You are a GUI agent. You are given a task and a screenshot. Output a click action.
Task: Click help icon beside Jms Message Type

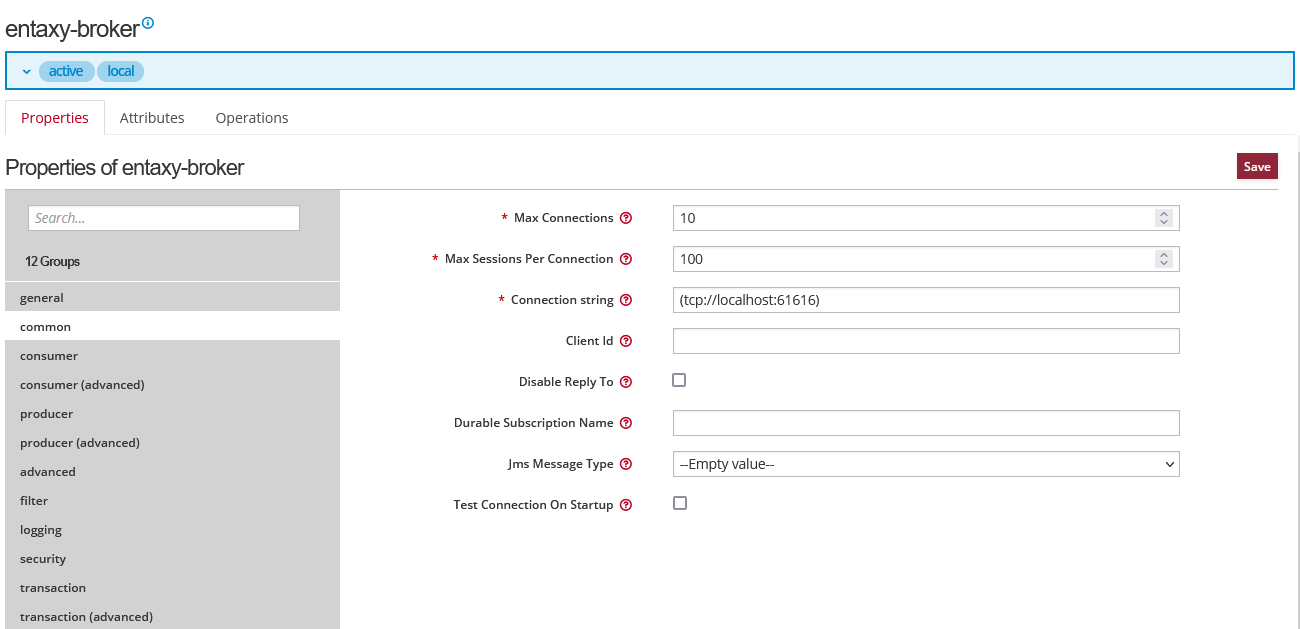click(626, 464)
